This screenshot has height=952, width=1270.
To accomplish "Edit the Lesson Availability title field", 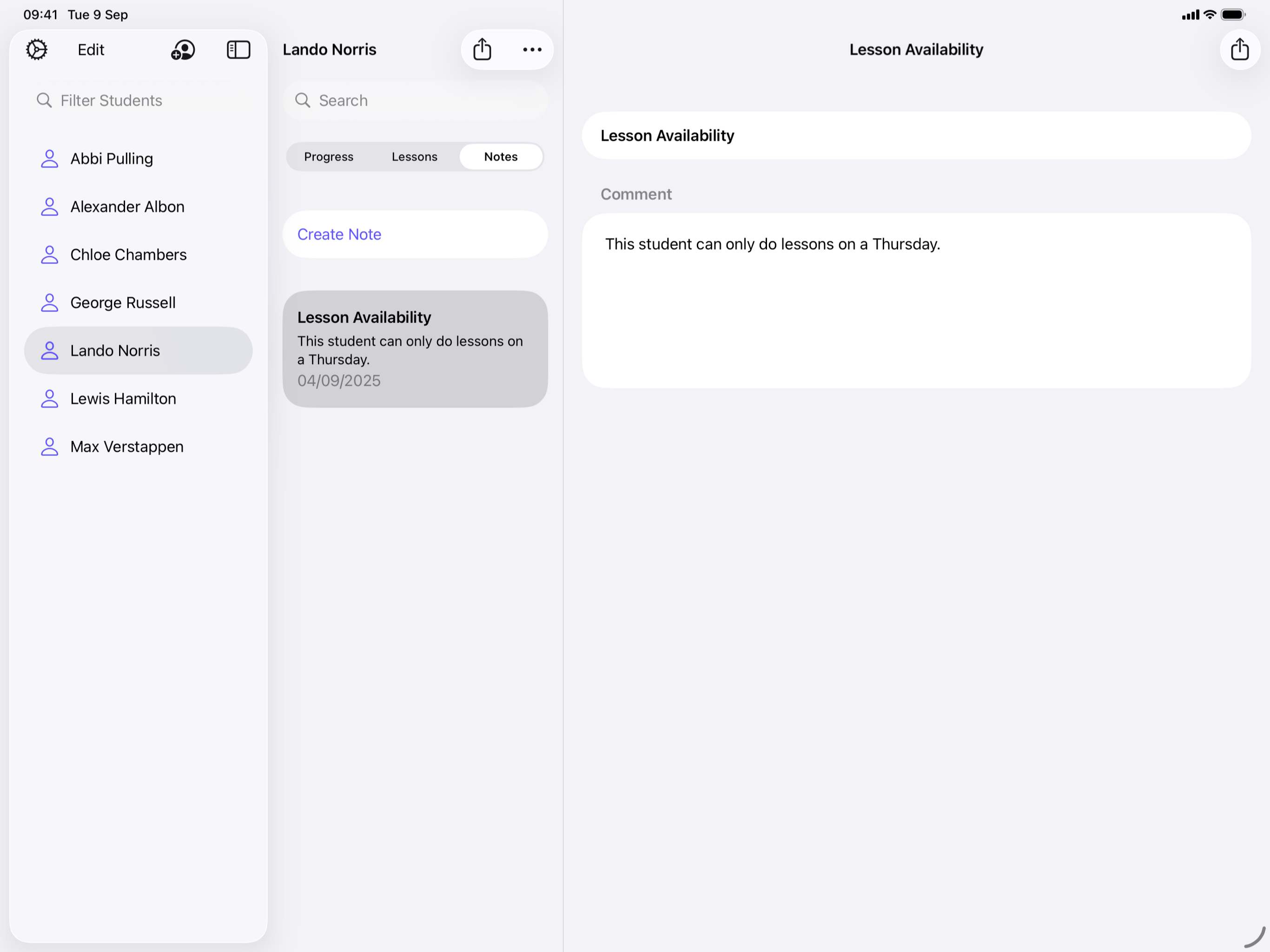I will pyautogui.click(x=915, y=136).
